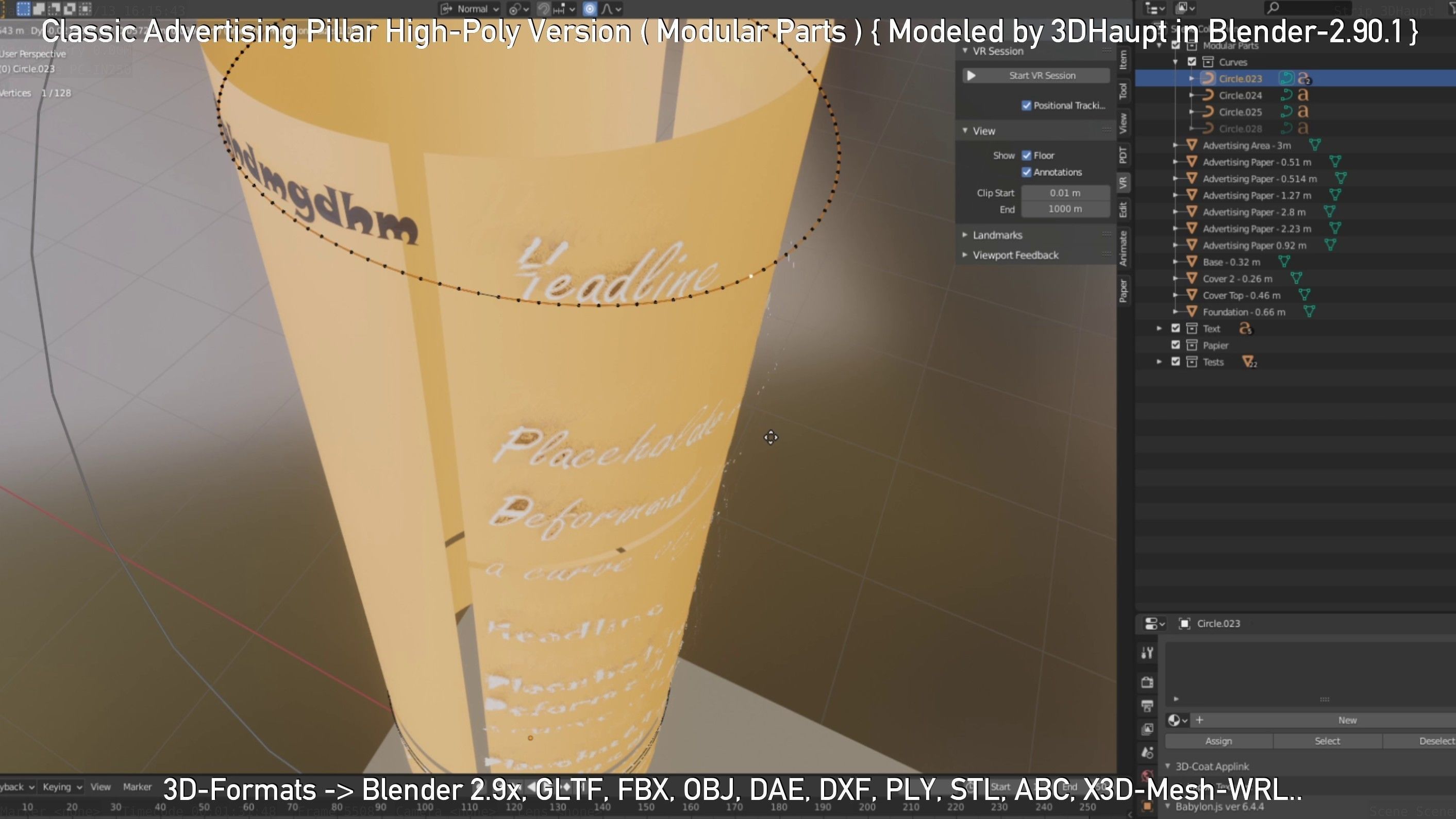Image resolution: width=1456 pixels, height=819 pixels.
Task: Toggle the Text collection checkbox
Action: pyautogui.click(x=1176, y=328)
